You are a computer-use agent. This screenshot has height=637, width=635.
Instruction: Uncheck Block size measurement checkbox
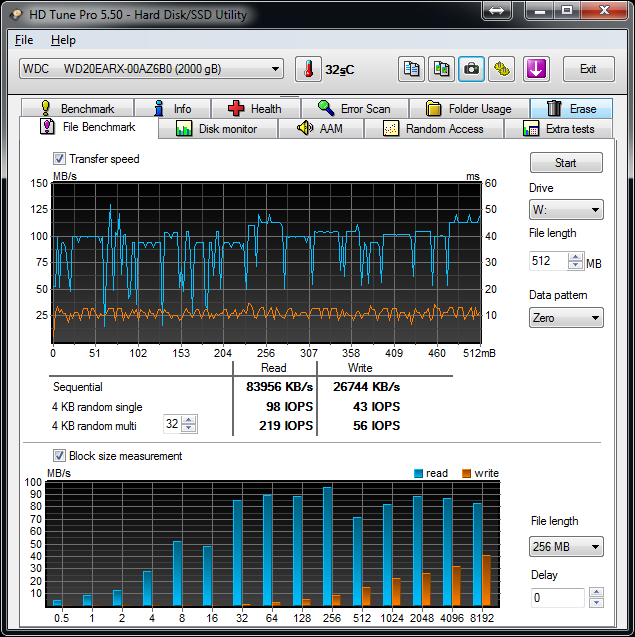click(60, 456)
